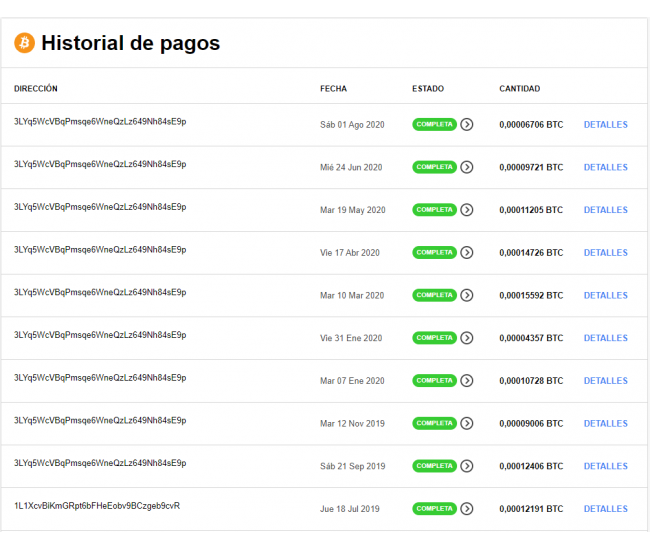
Task: Click the date Mar 19 May 2020
Action: pos(352,210)
